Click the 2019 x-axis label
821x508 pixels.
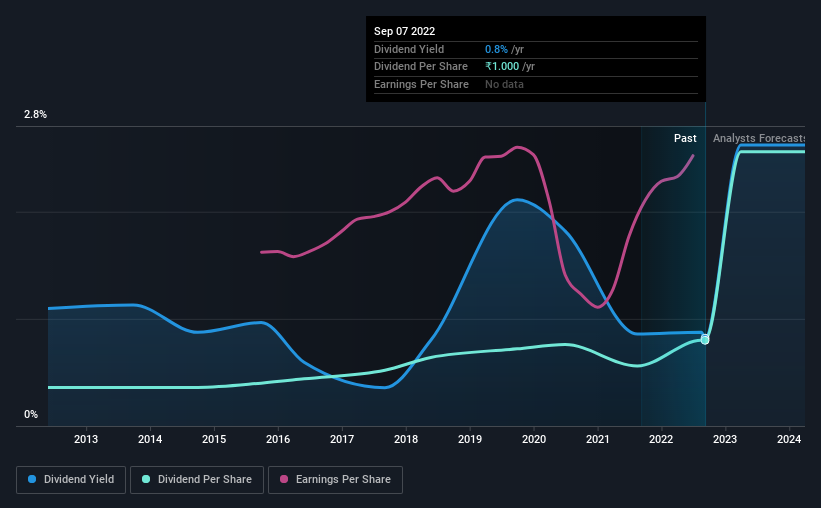coord(470,439)
